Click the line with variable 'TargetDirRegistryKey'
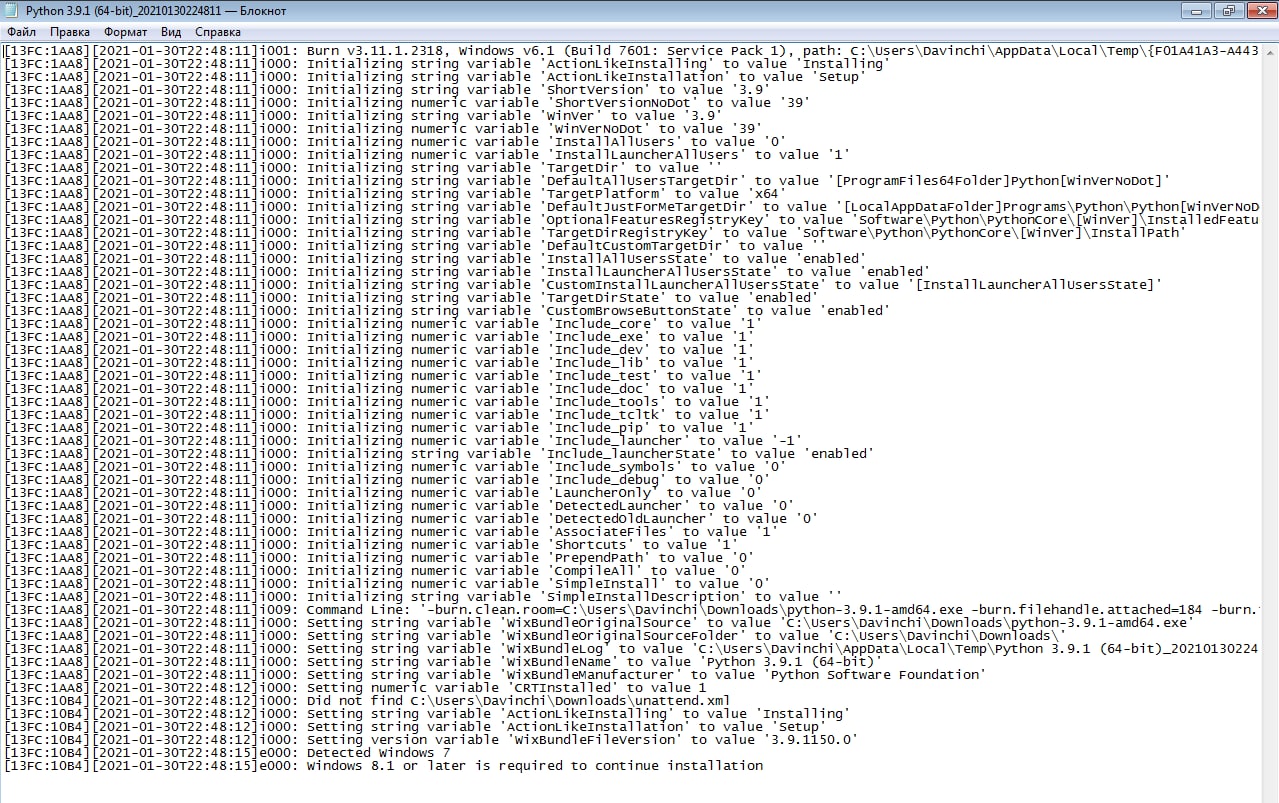The height and width of the screenshot is (803, 1279). point(595,232)
